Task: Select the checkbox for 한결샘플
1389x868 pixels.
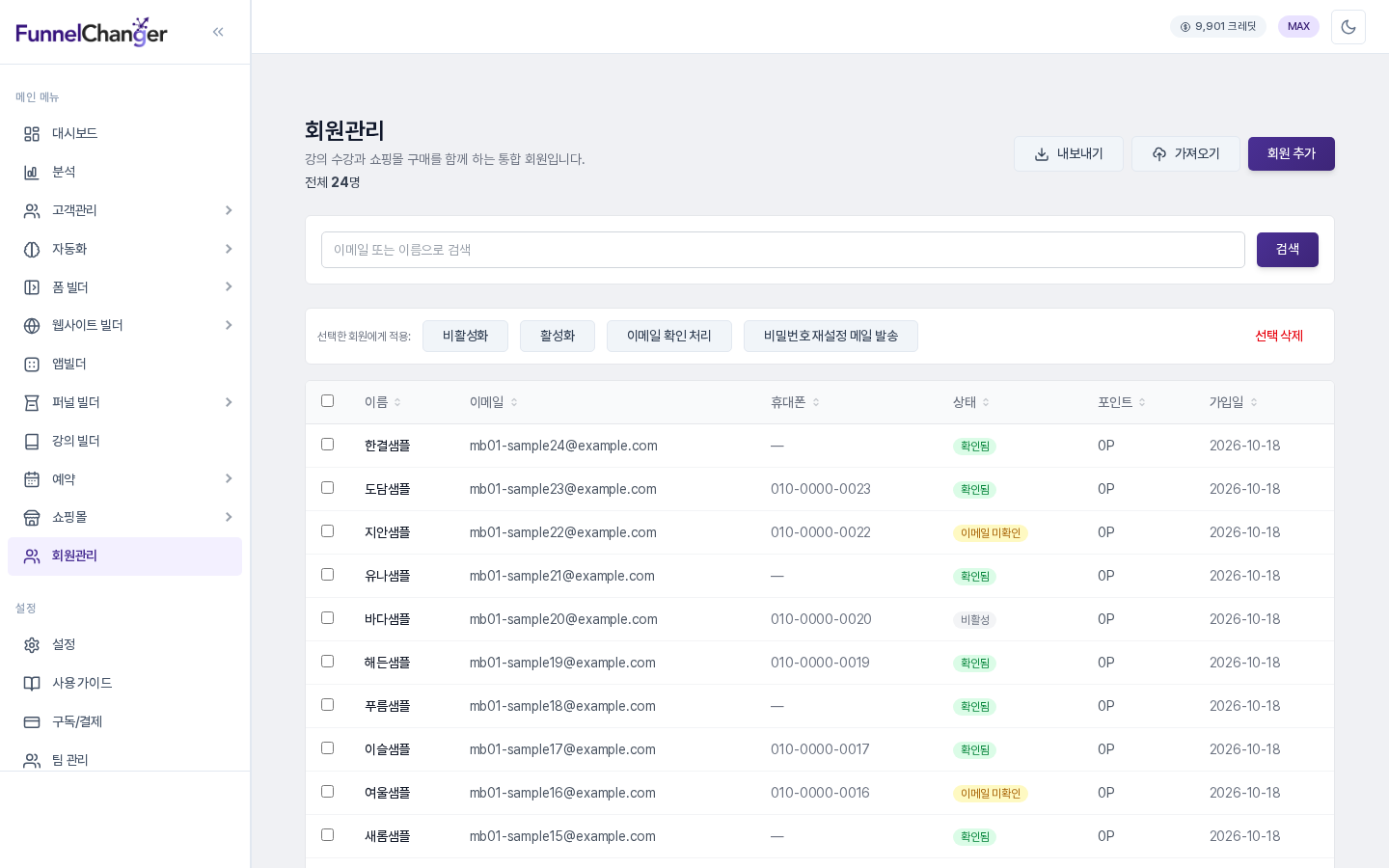Action: point(328,445)
